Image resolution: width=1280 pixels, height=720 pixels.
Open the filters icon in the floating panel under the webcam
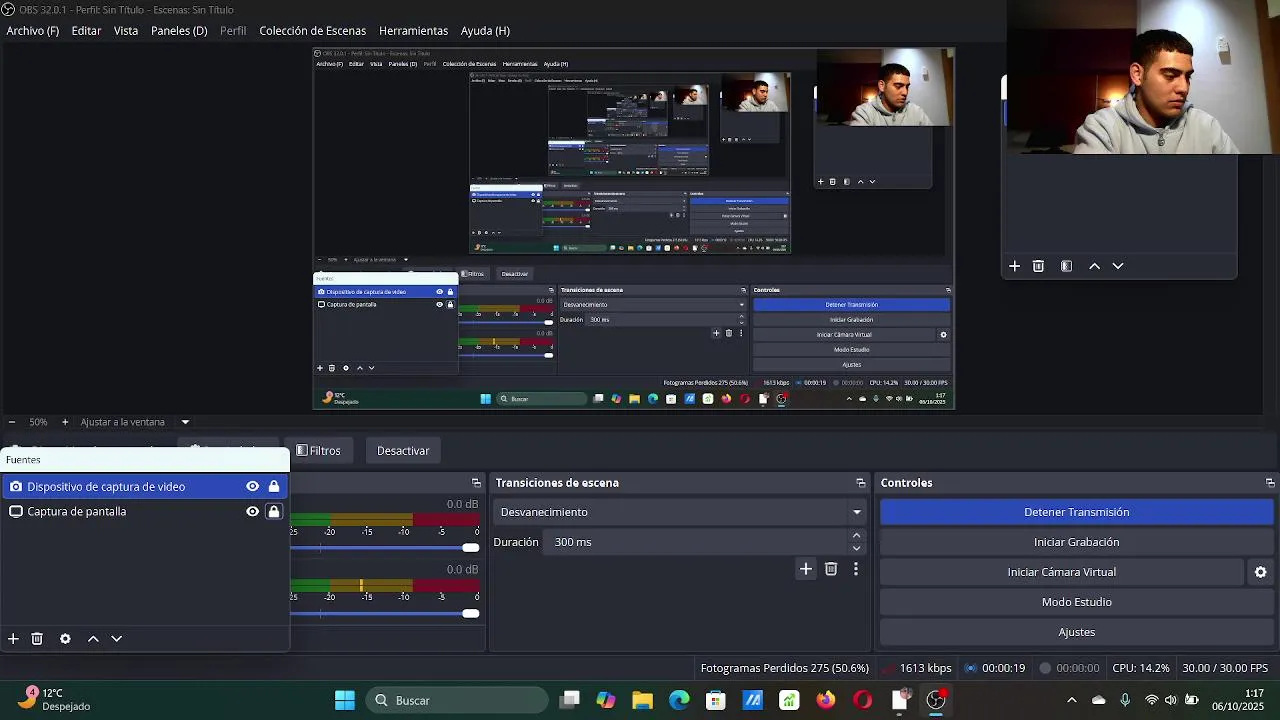[1066, 266]
